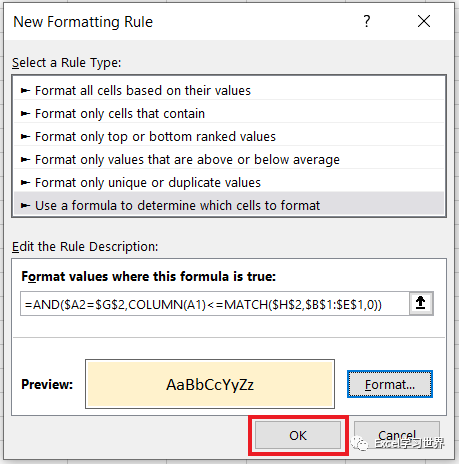Viewport: 459px width, 464px height.
Task: Click the arrow bullet beside unique or duplicate
Action: [25, 183]
